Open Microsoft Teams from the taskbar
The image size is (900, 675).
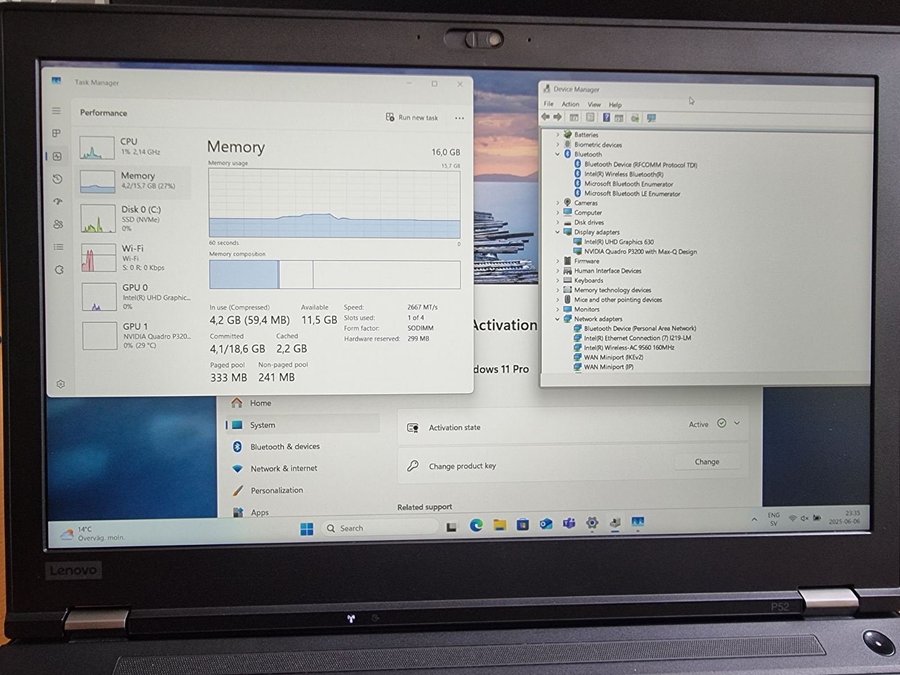569,523
